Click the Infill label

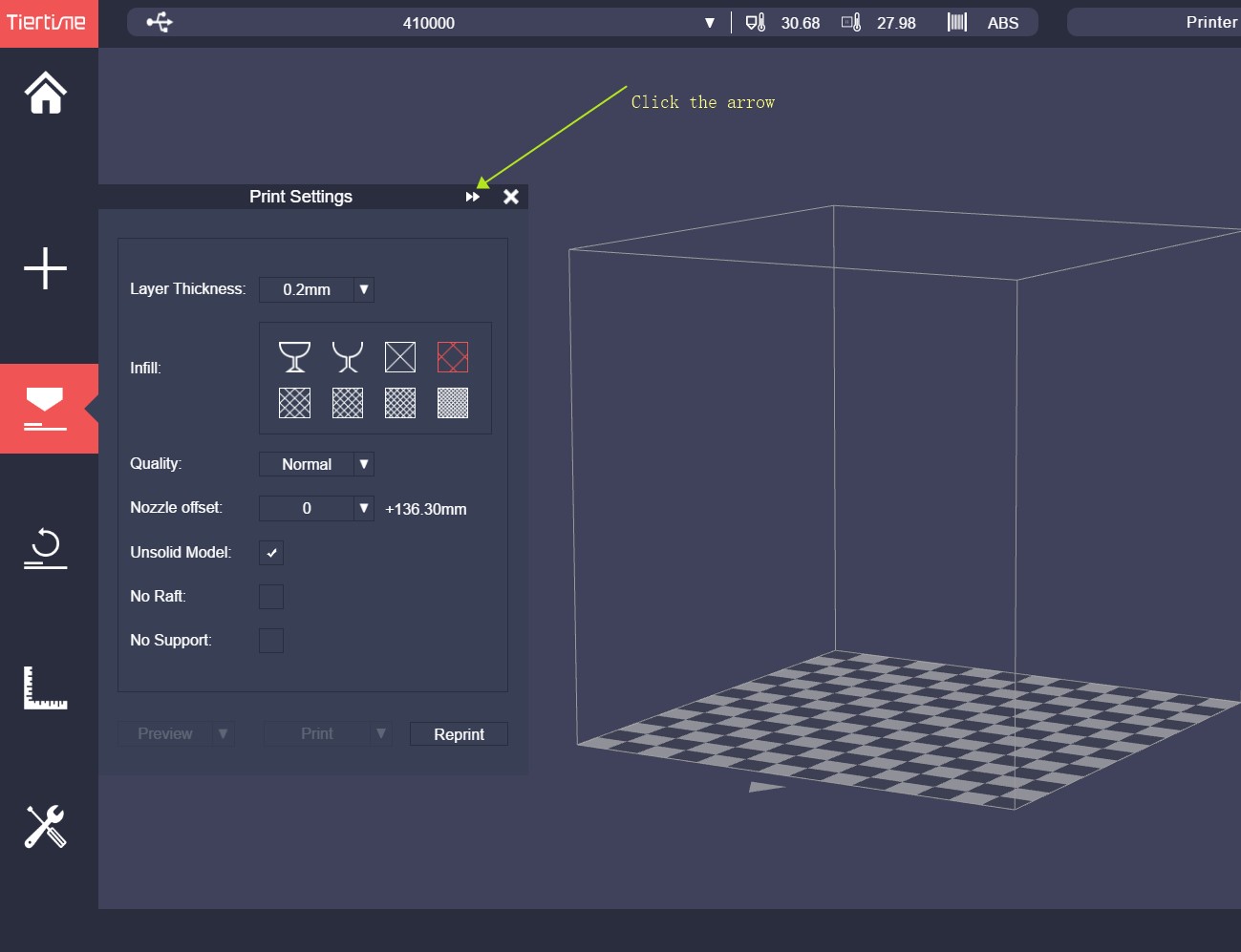tap(146, 368)
